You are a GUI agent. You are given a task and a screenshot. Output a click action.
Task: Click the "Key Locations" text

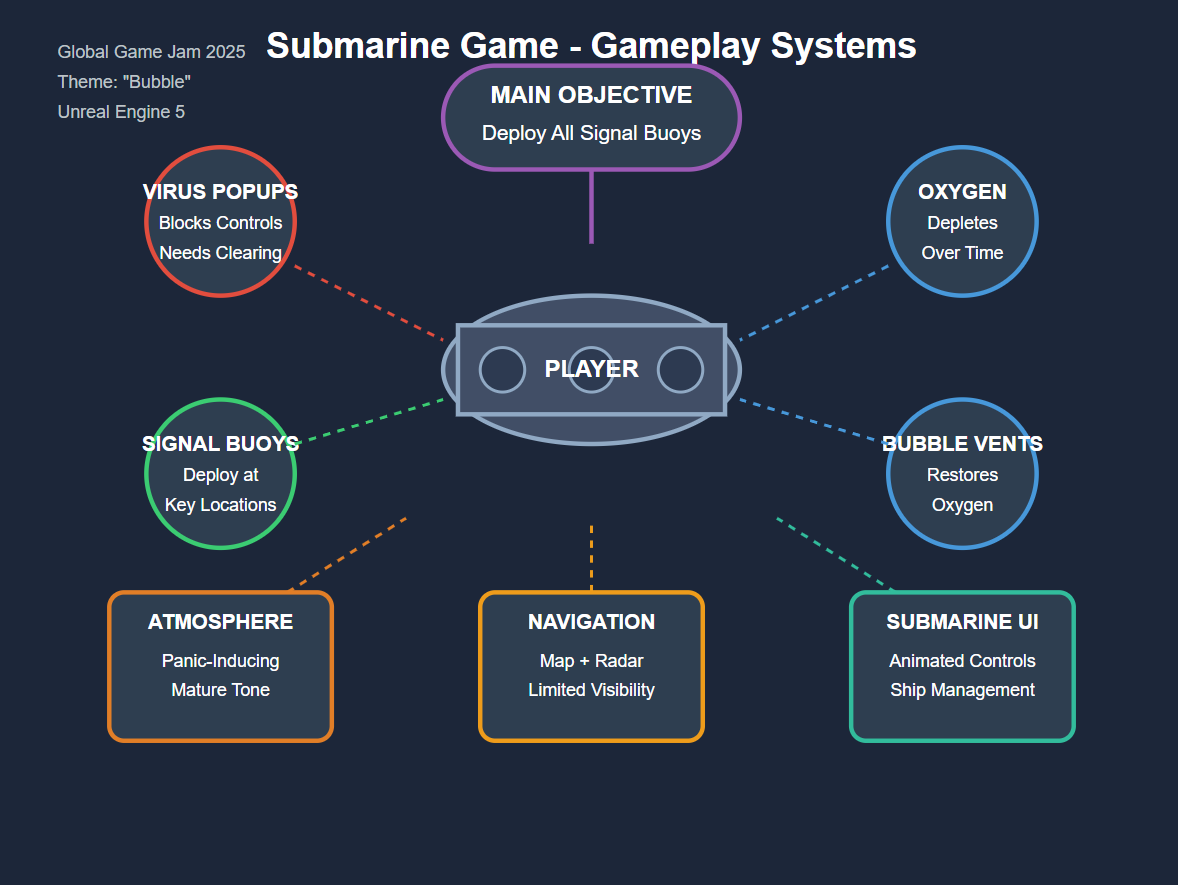point(220,505)
